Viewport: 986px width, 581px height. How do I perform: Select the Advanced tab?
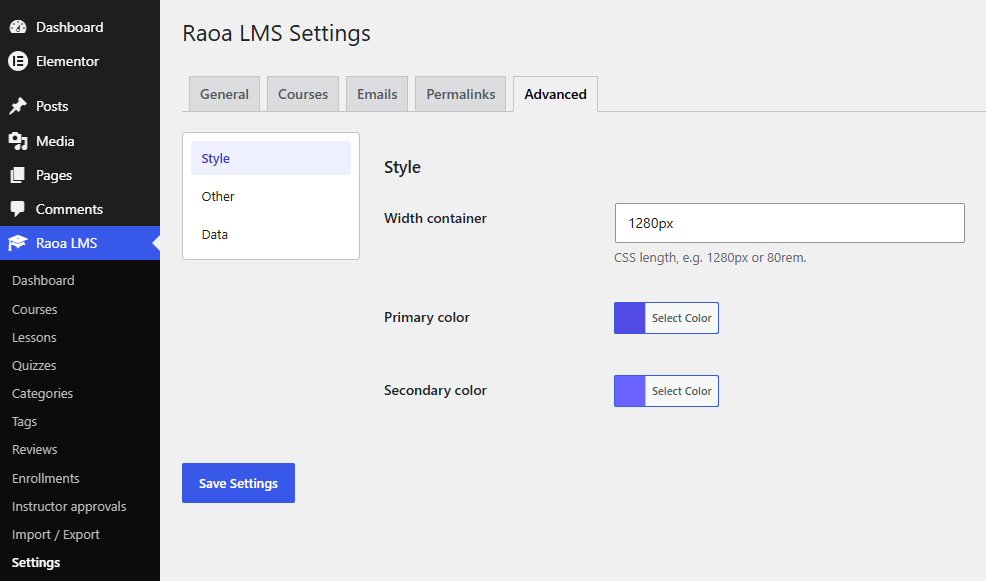tap(555, 94)
